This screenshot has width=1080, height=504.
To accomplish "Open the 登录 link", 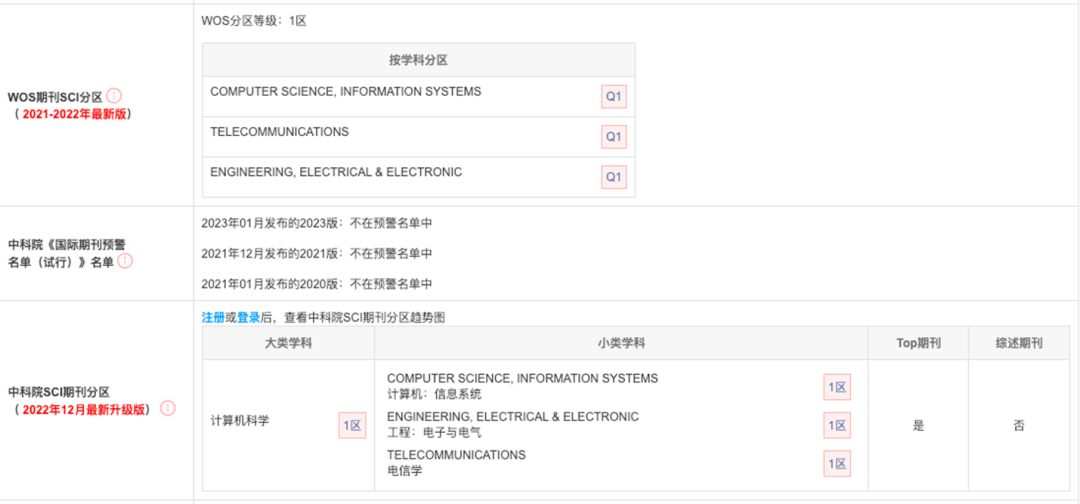I will click(248, 317).
